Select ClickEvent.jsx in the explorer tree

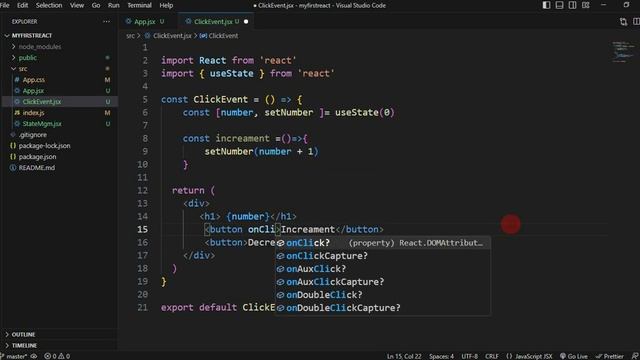(x=59, y=102)
